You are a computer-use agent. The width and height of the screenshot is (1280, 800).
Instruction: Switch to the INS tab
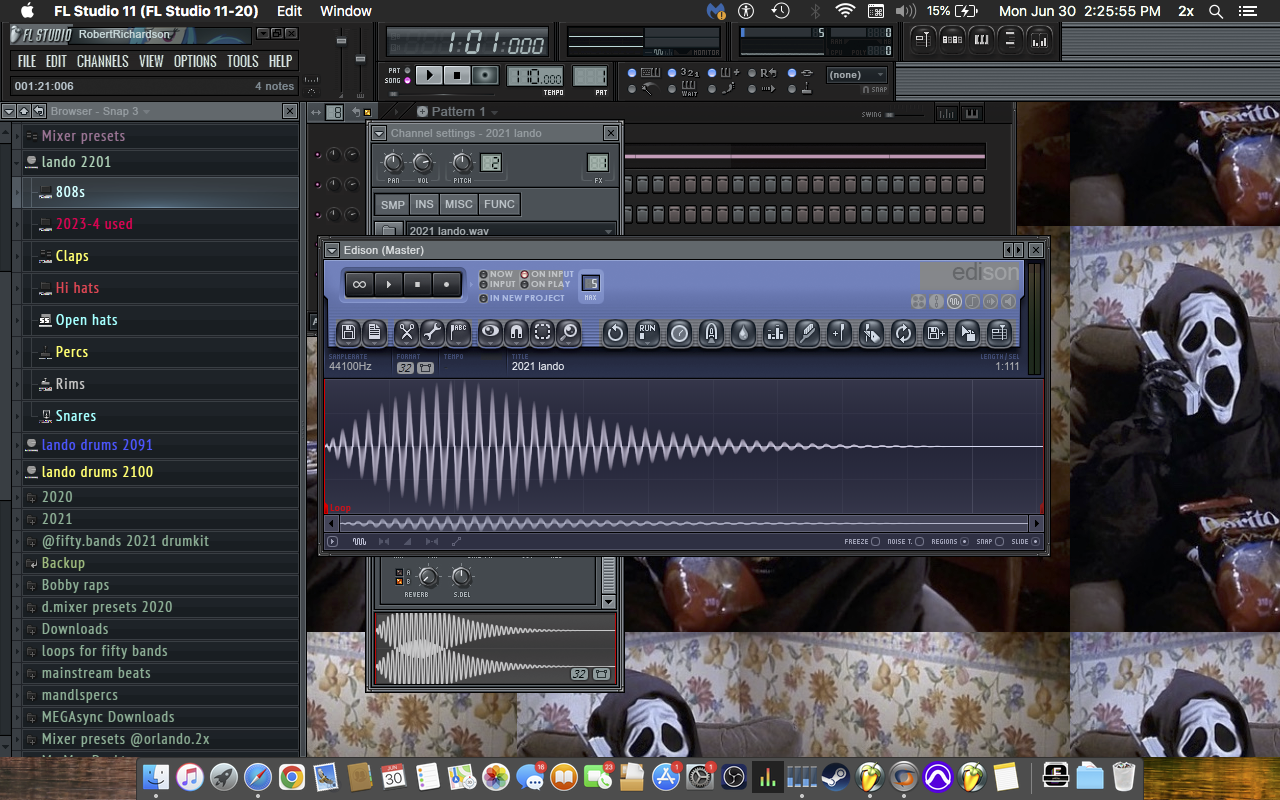[x=424, y=204]
